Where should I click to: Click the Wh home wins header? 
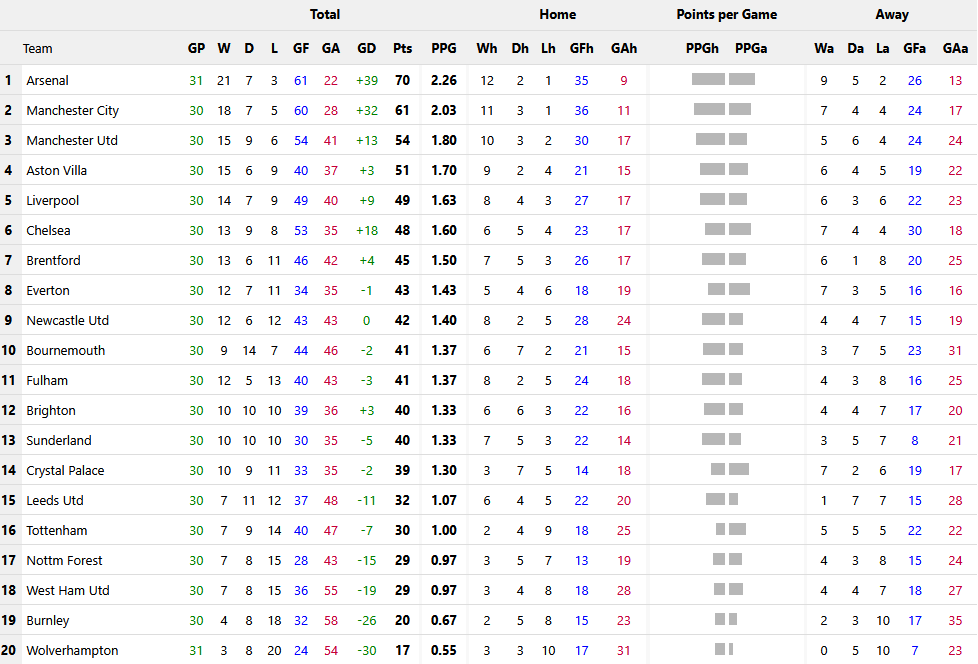487,48
